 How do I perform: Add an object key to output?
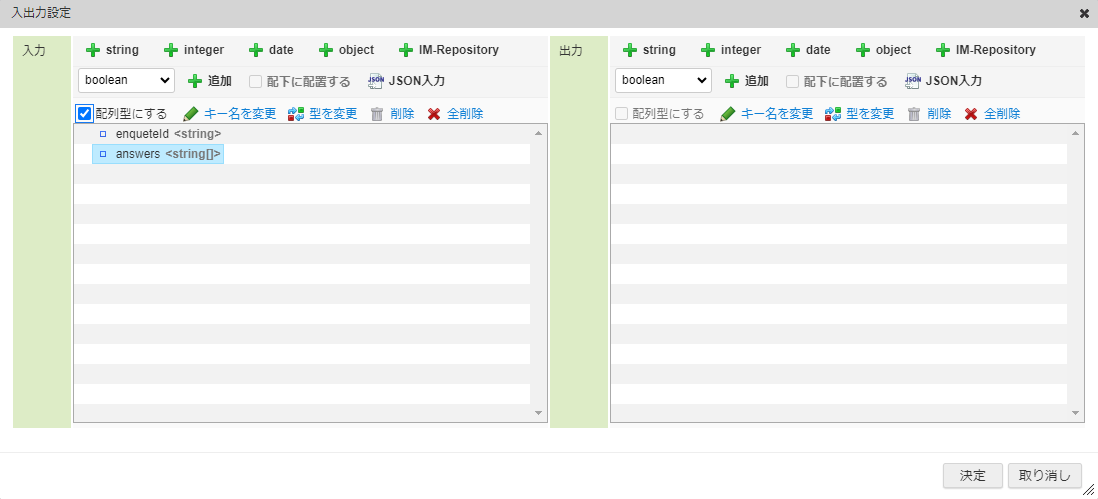(x=883, y=50)
